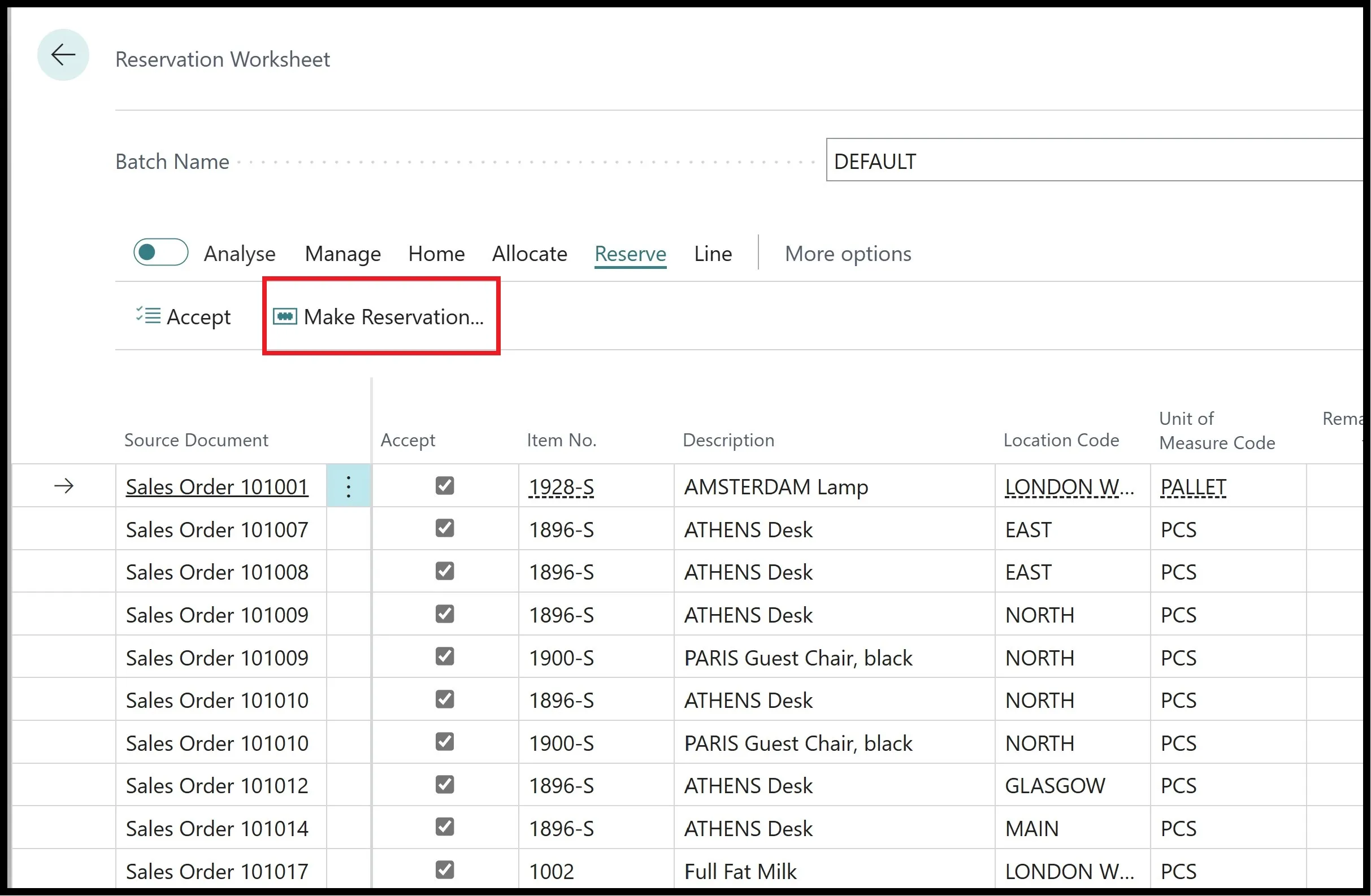
Task: Uncheck Accept for 101010 ATHENS Desk row
Action: click(445, 699)
